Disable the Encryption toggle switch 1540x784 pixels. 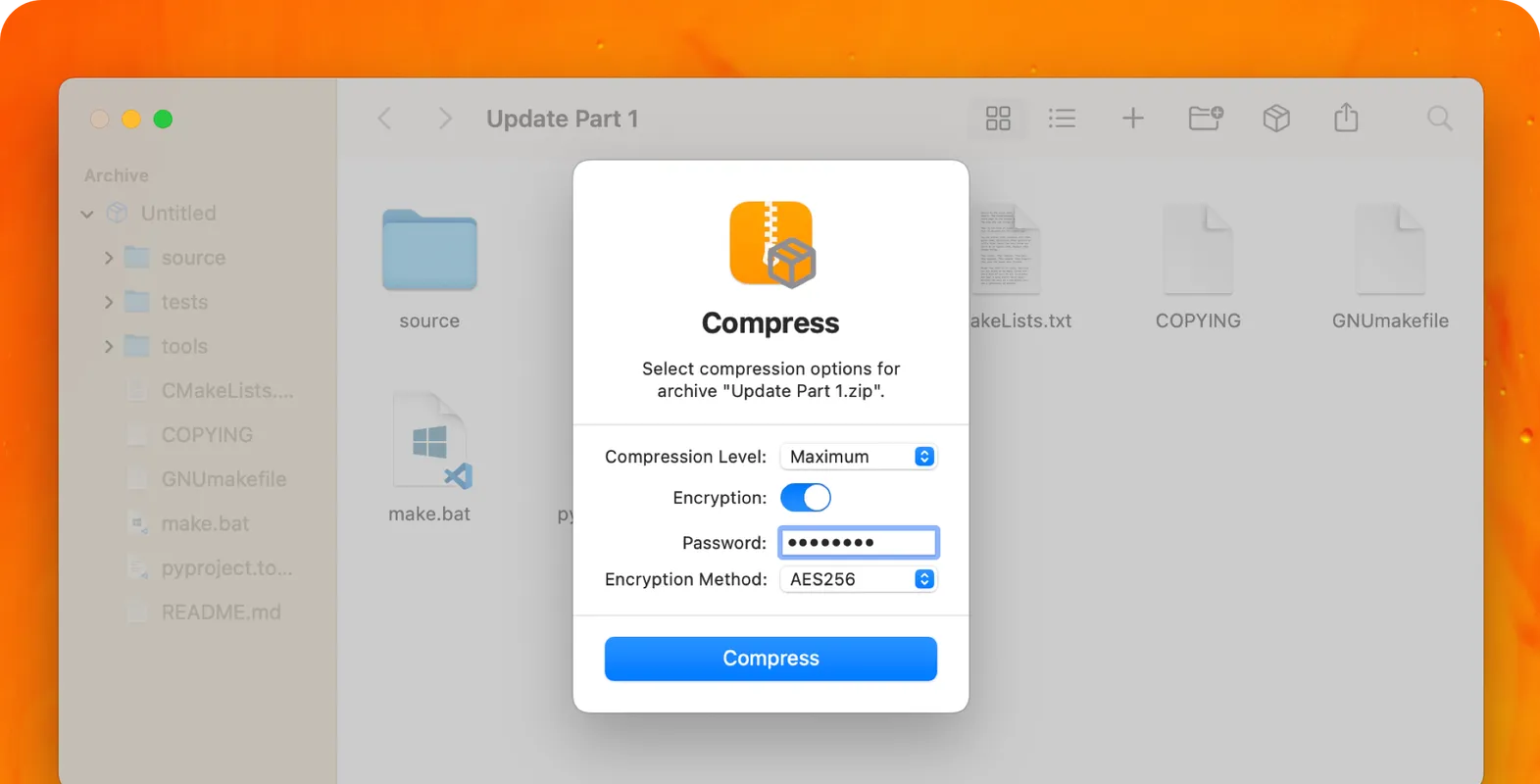pos(805,498)
